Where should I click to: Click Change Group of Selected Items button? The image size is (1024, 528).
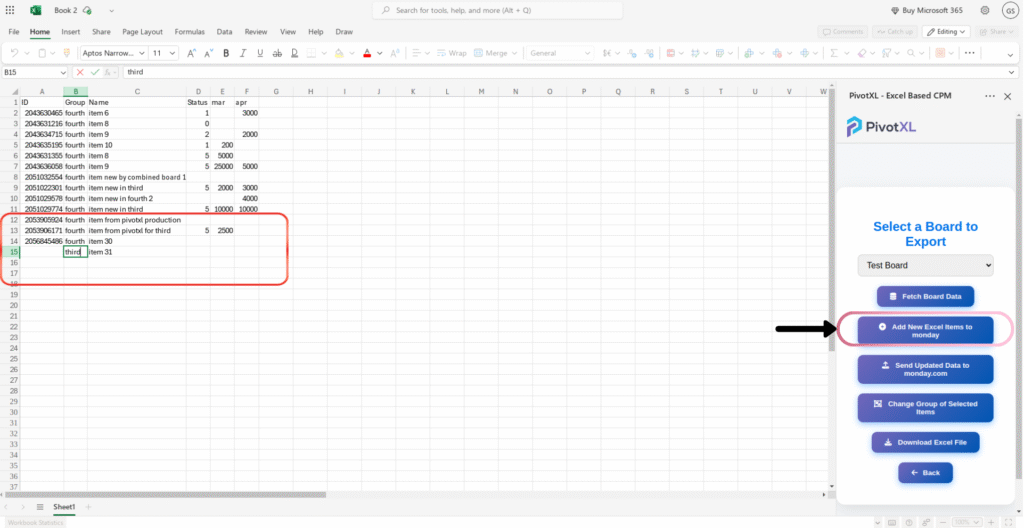(x=925, y=408)
